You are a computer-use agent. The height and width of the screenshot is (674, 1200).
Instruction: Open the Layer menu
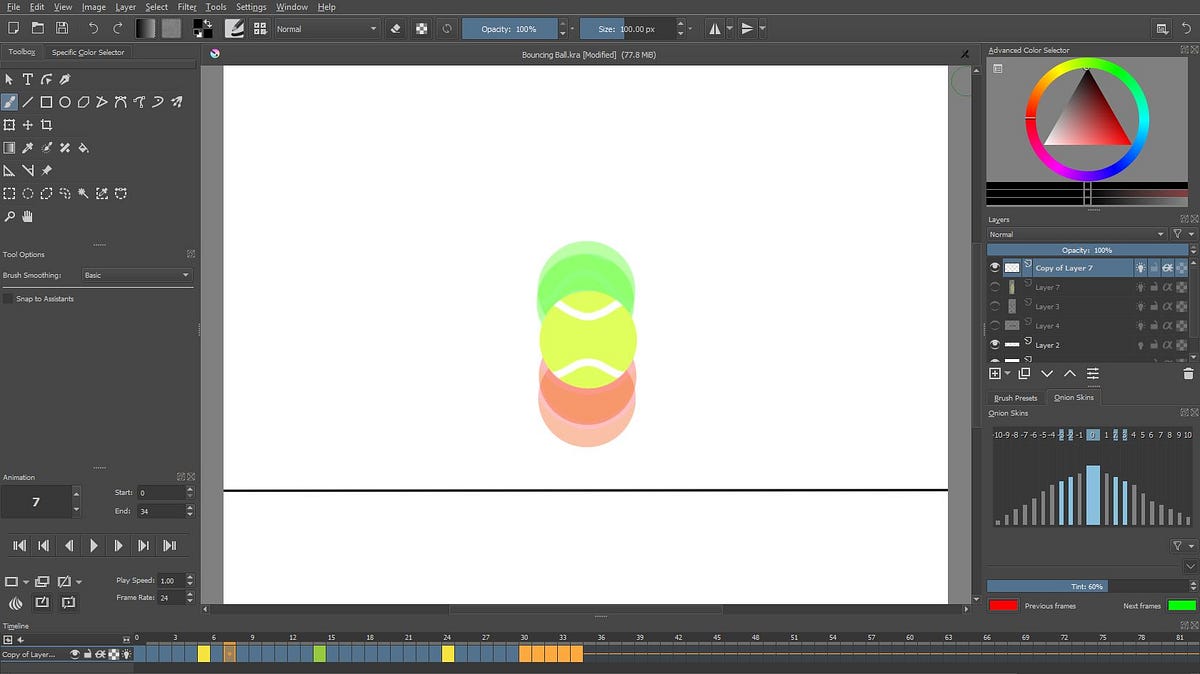[x=125, y=7]
